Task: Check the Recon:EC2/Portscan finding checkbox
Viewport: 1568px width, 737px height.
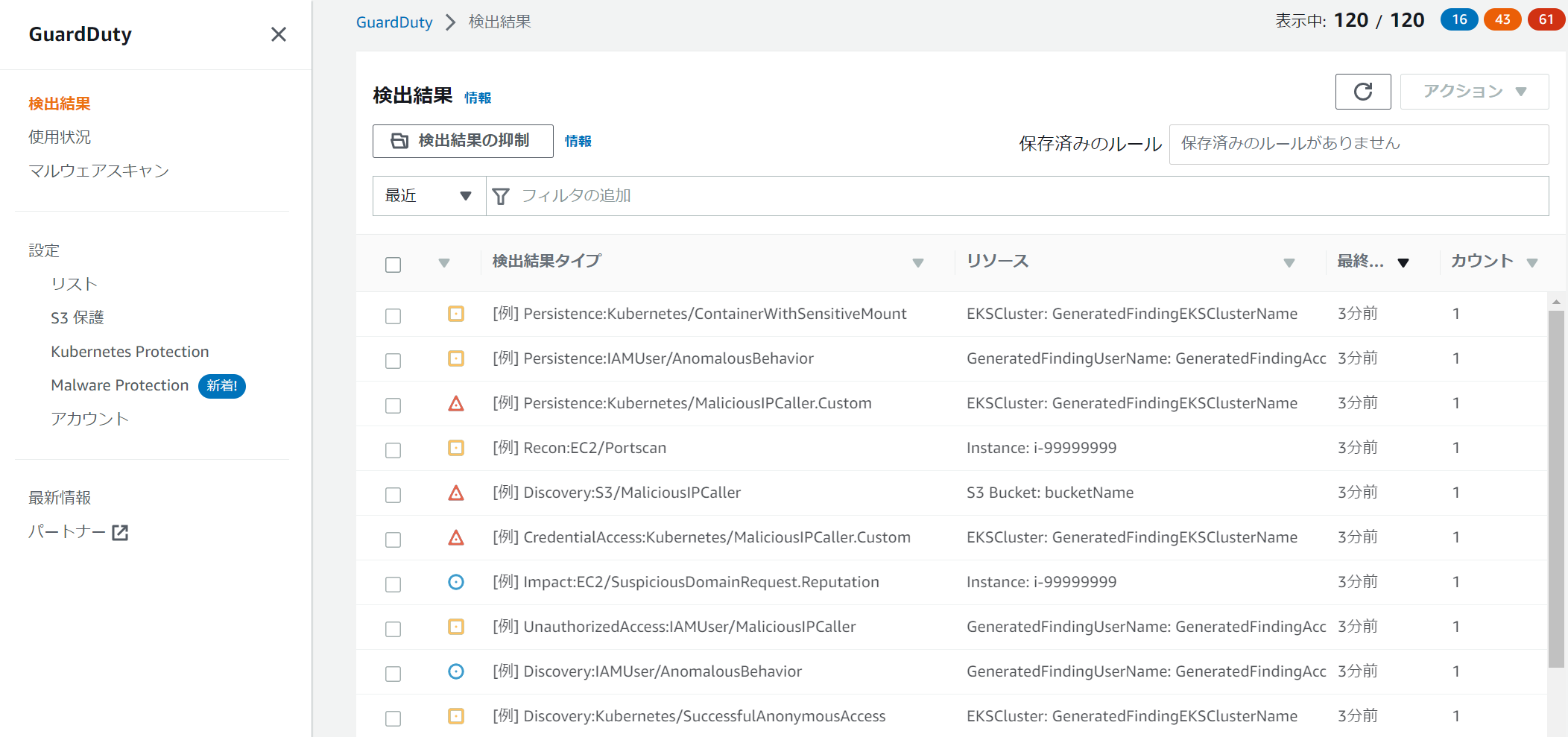Action: [x=393, y=450]
